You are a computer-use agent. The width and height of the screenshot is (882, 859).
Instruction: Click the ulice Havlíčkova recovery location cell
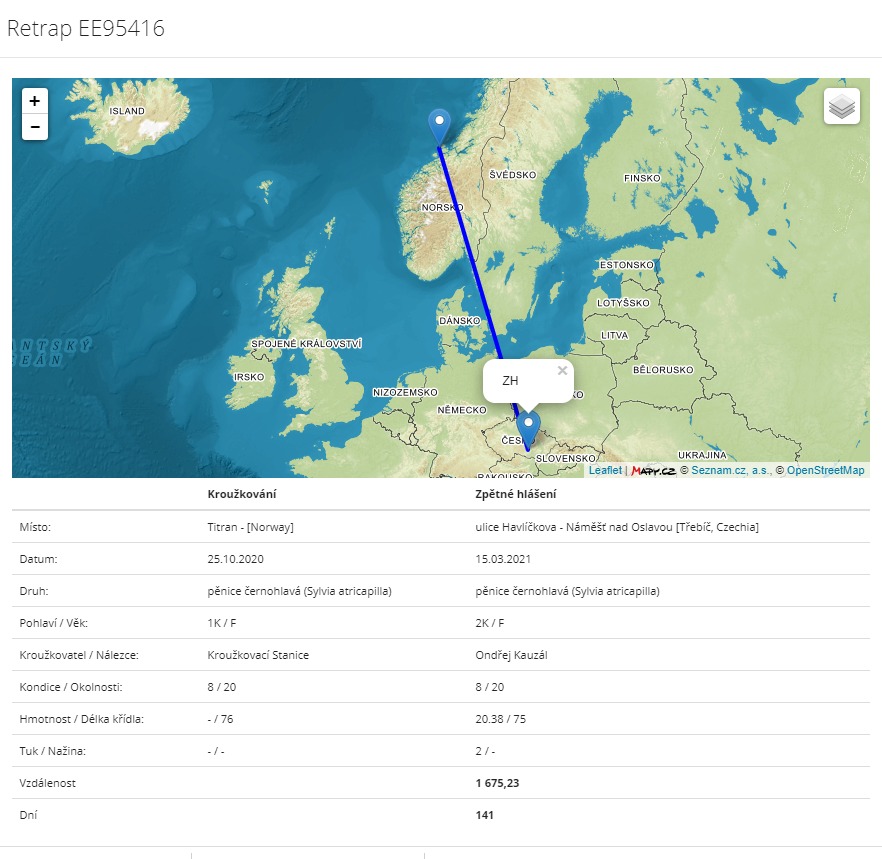617,527
